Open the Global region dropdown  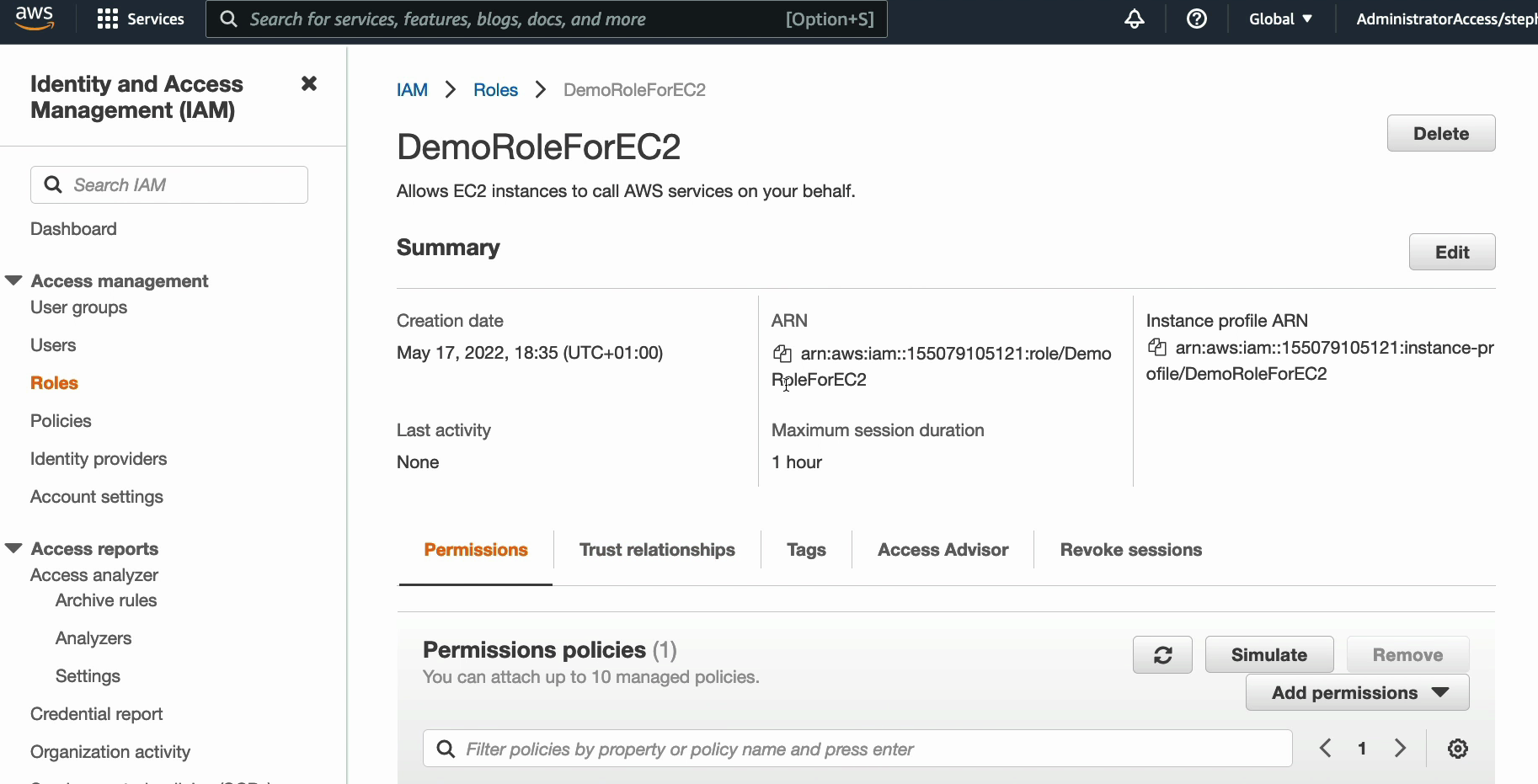[1280, 19]
